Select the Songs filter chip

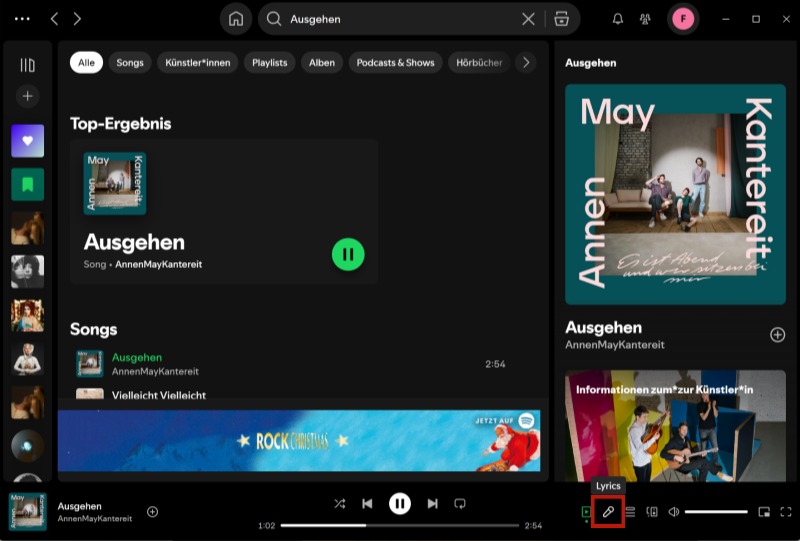130,63
